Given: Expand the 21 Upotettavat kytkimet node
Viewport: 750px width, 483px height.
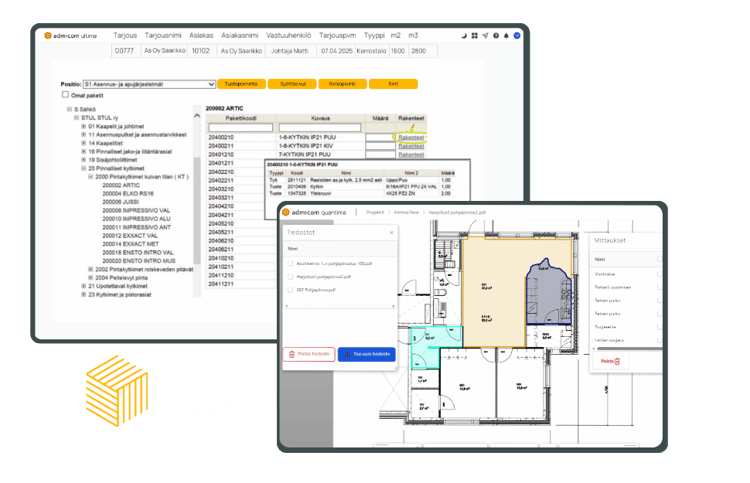Looking at the screenshot, I should click(83, 285).
